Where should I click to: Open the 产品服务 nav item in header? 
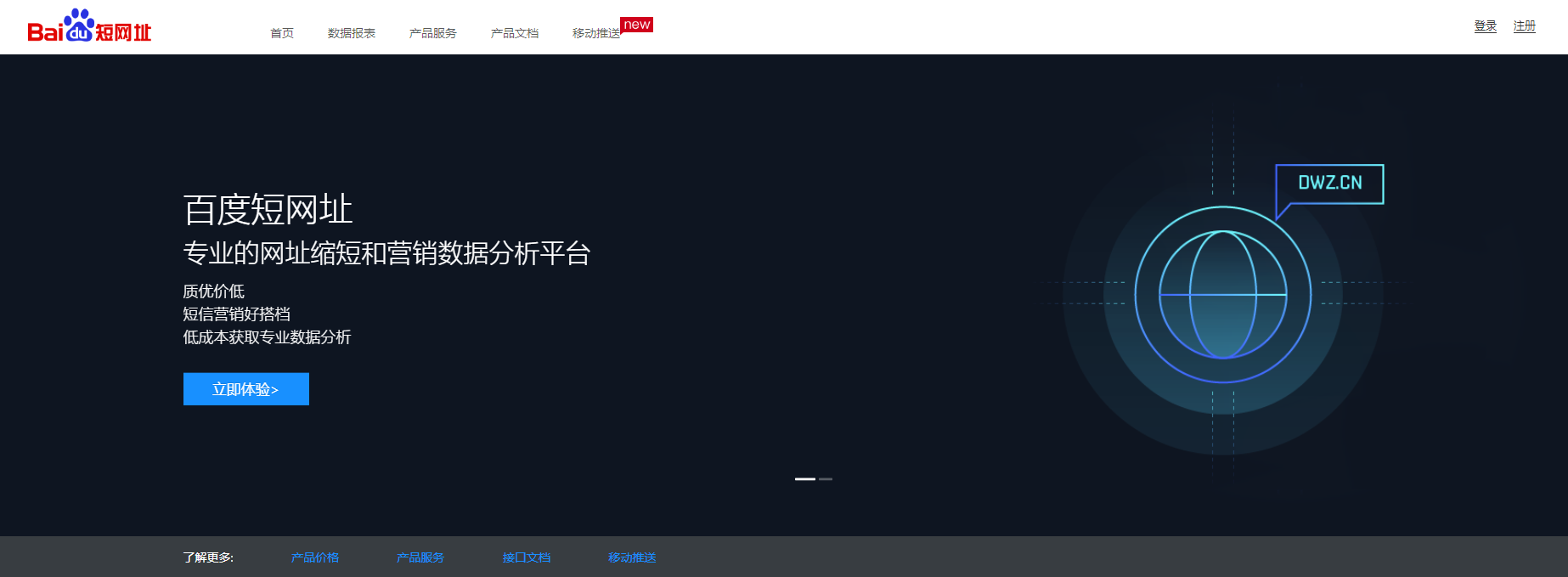pyautogui.click(x=433, y=33)
